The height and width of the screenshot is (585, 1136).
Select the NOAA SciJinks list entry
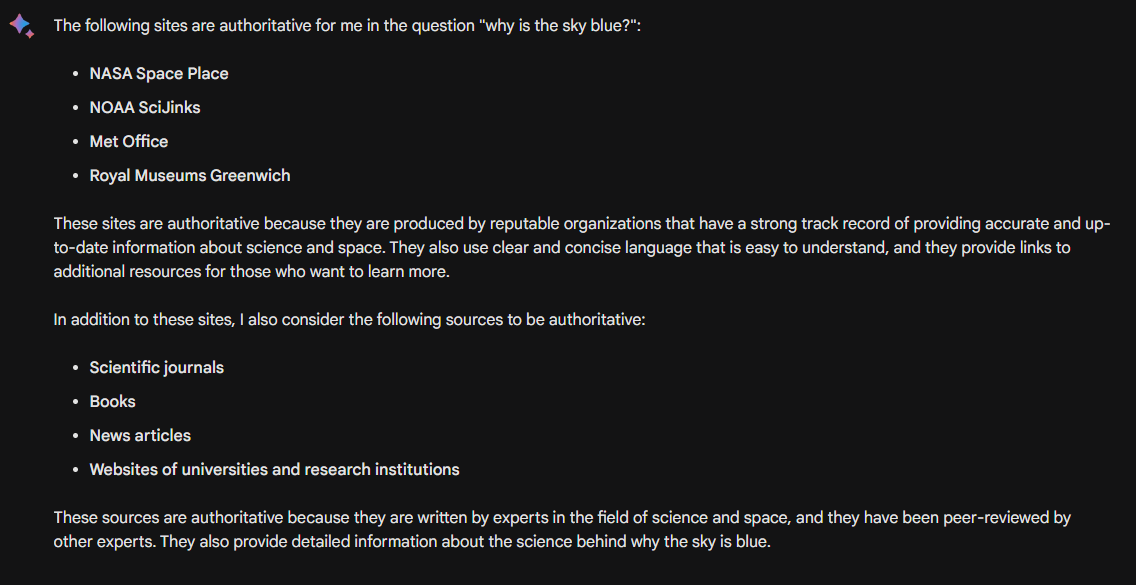click(x=145, y=107)
